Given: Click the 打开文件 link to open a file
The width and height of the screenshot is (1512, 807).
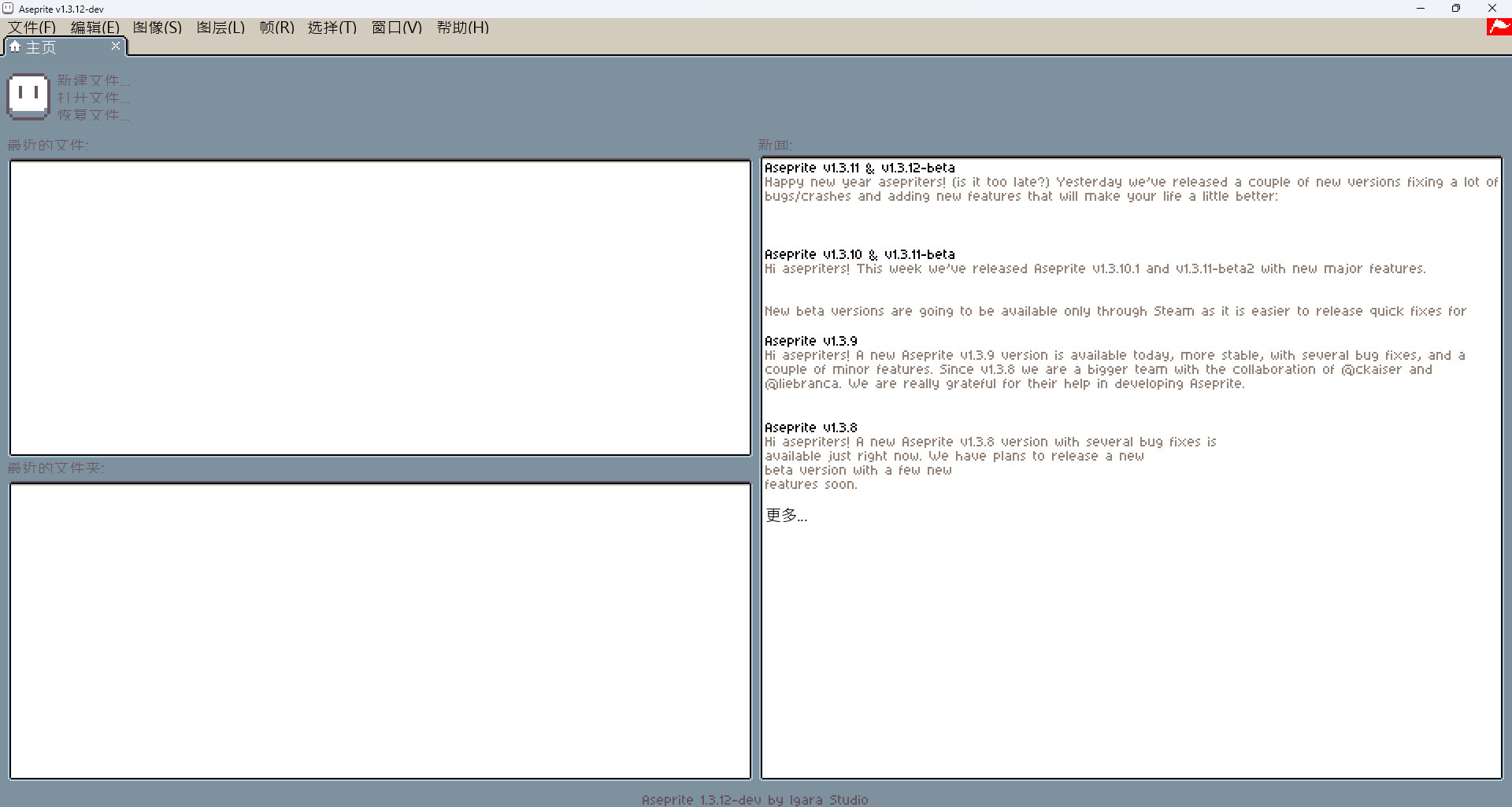Looking at the screenshot, I should pyautogui.click(x=93, y=98).
